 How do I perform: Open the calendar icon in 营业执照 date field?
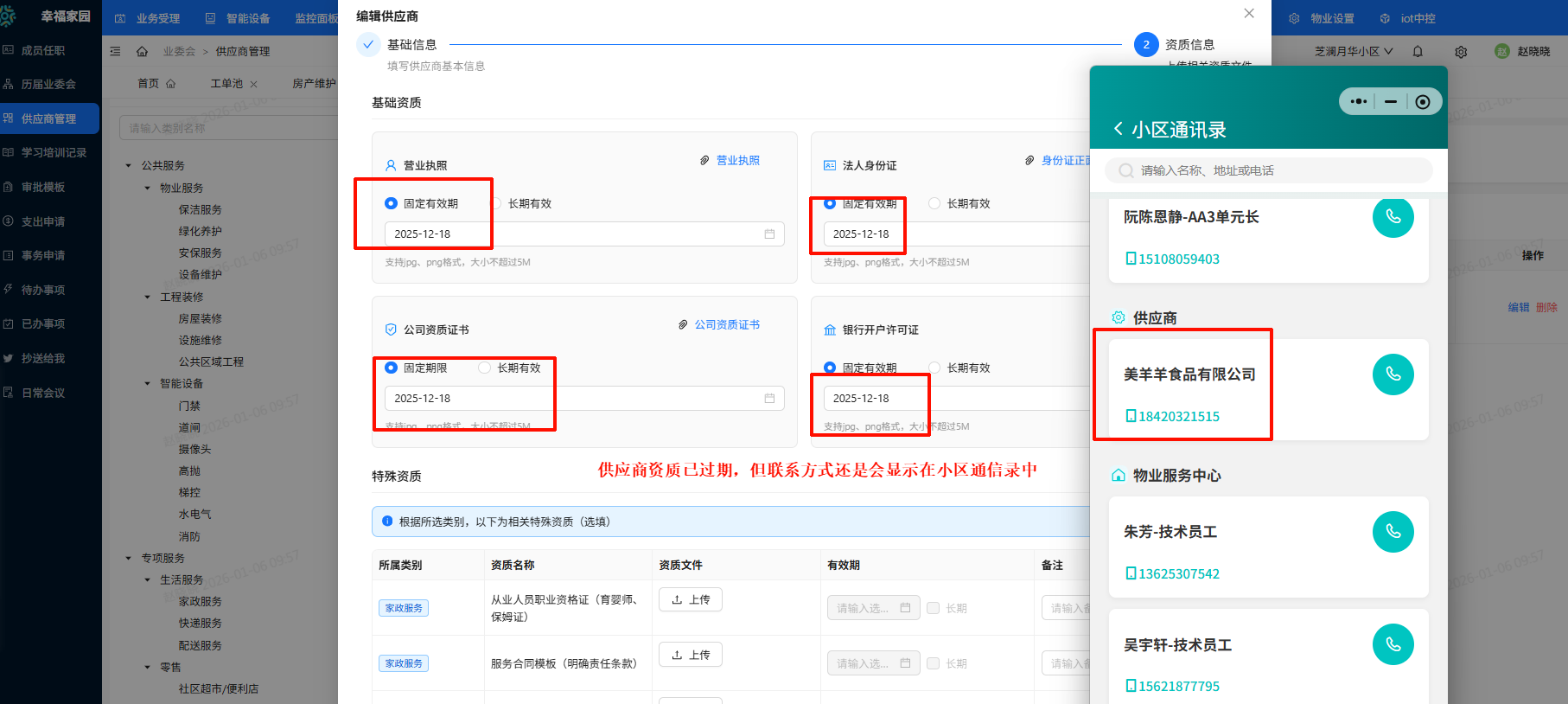769,234
